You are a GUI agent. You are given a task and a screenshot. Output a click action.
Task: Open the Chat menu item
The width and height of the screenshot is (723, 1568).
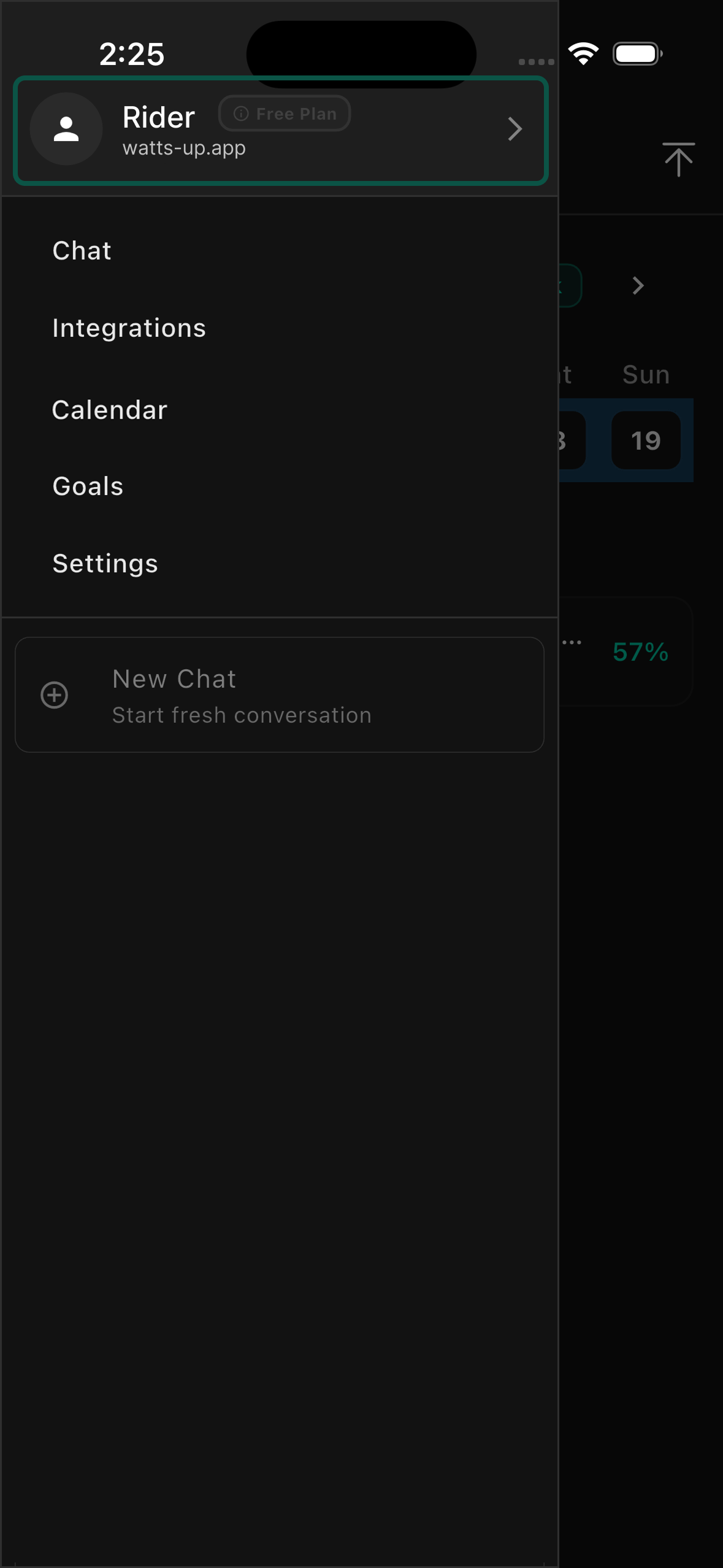[82, 251]
